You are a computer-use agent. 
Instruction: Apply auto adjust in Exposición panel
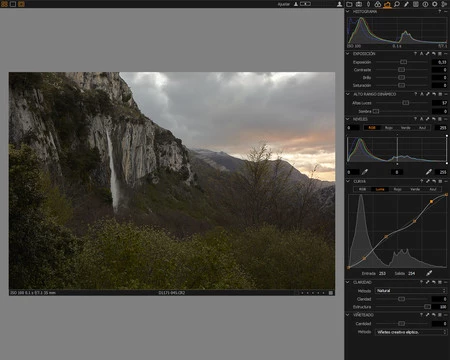[x=421, y=54]
